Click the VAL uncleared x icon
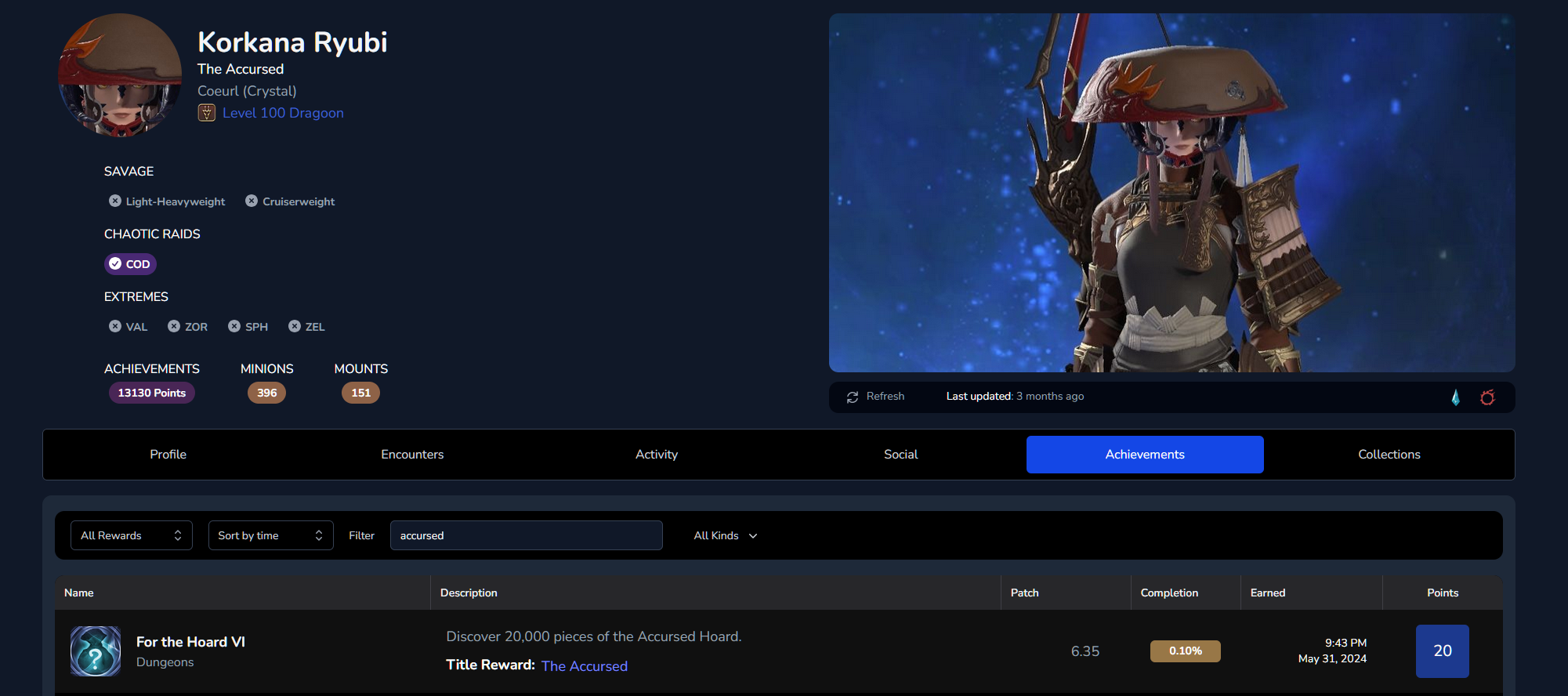 (x=115, y=327)
